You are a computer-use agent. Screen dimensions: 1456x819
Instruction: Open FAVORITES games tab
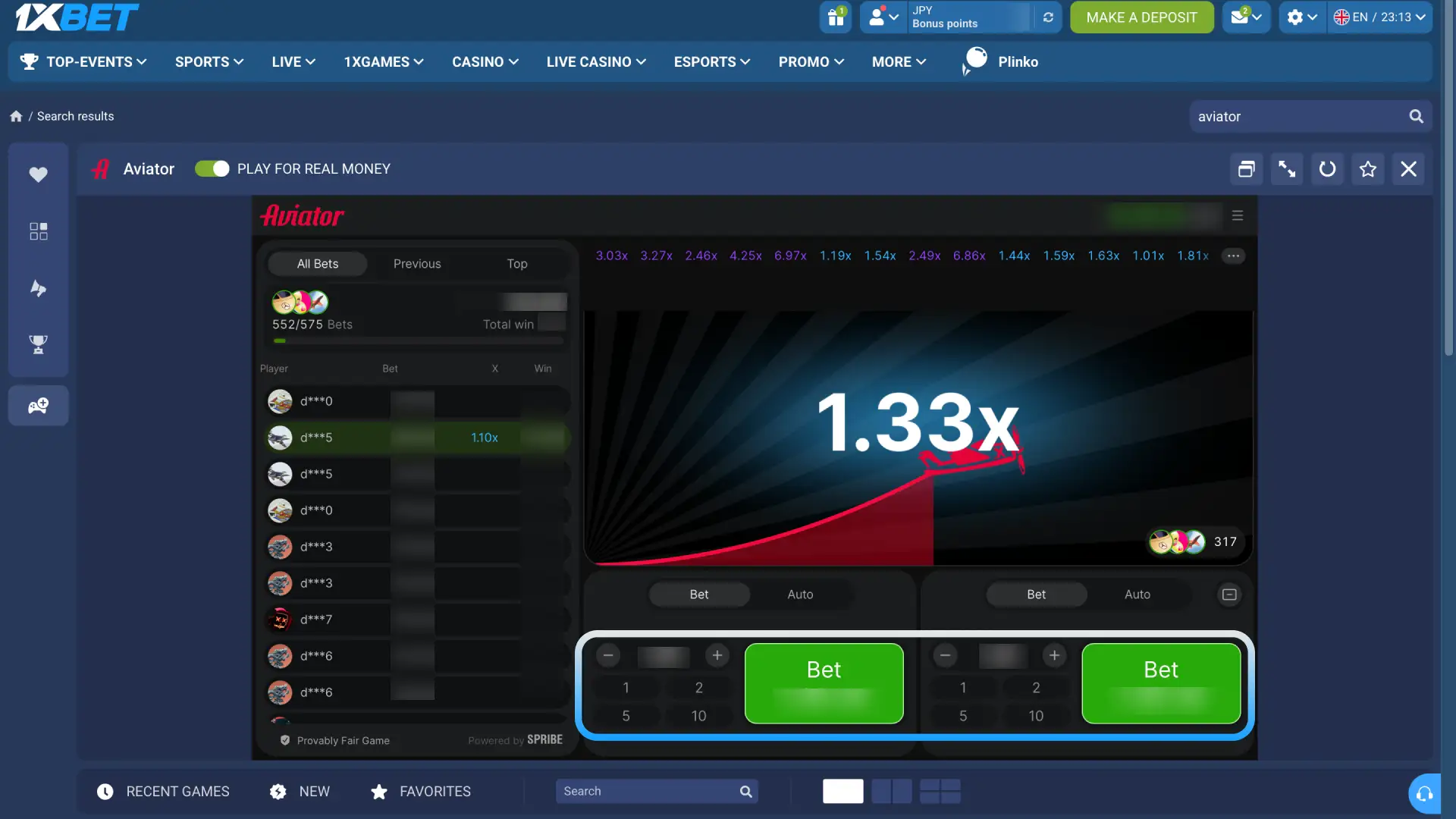[421, 792]
